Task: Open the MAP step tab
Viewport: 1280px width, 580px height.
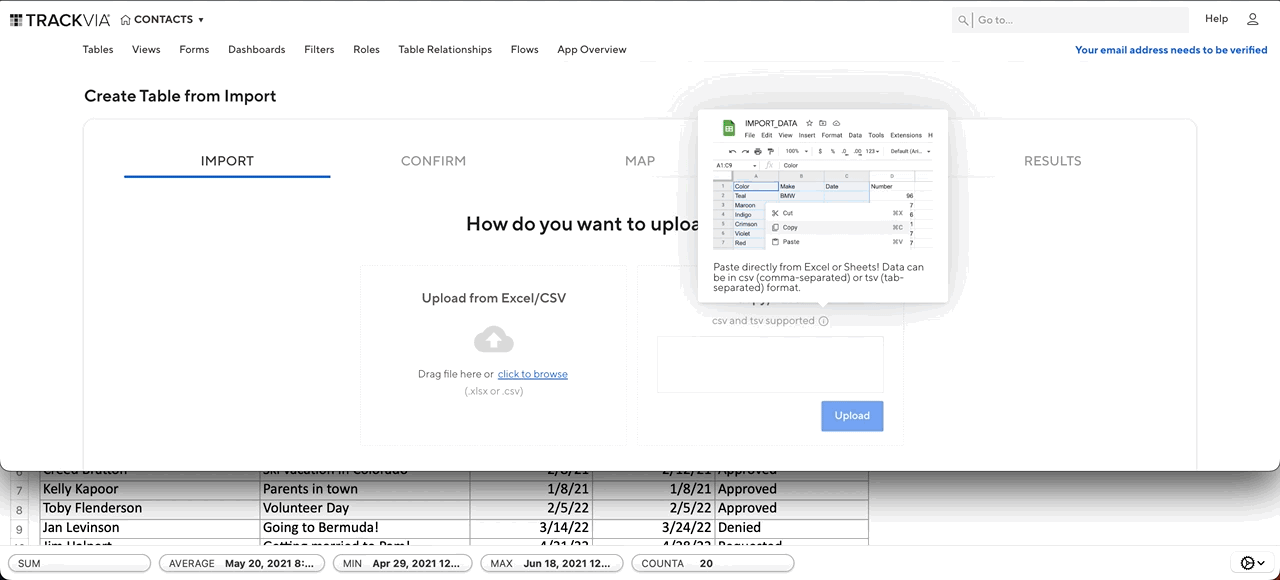Action: click(639, 161)
